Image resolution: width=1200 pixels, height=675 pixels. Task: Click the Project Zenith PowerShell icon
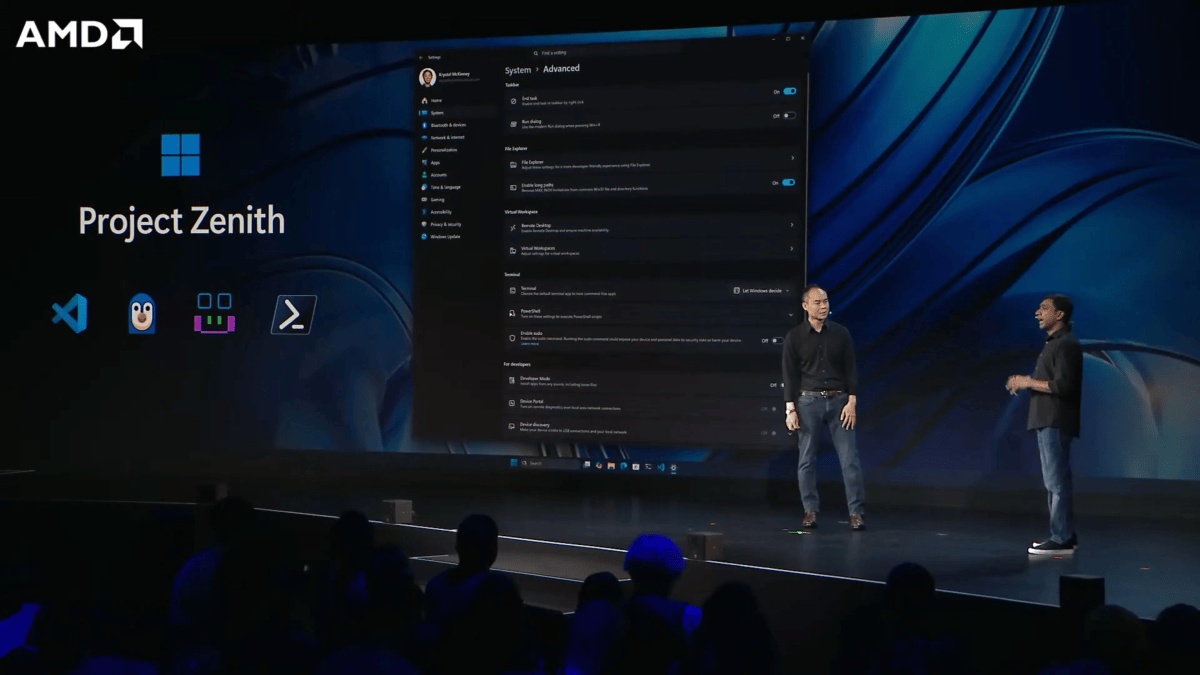point(294,314)
